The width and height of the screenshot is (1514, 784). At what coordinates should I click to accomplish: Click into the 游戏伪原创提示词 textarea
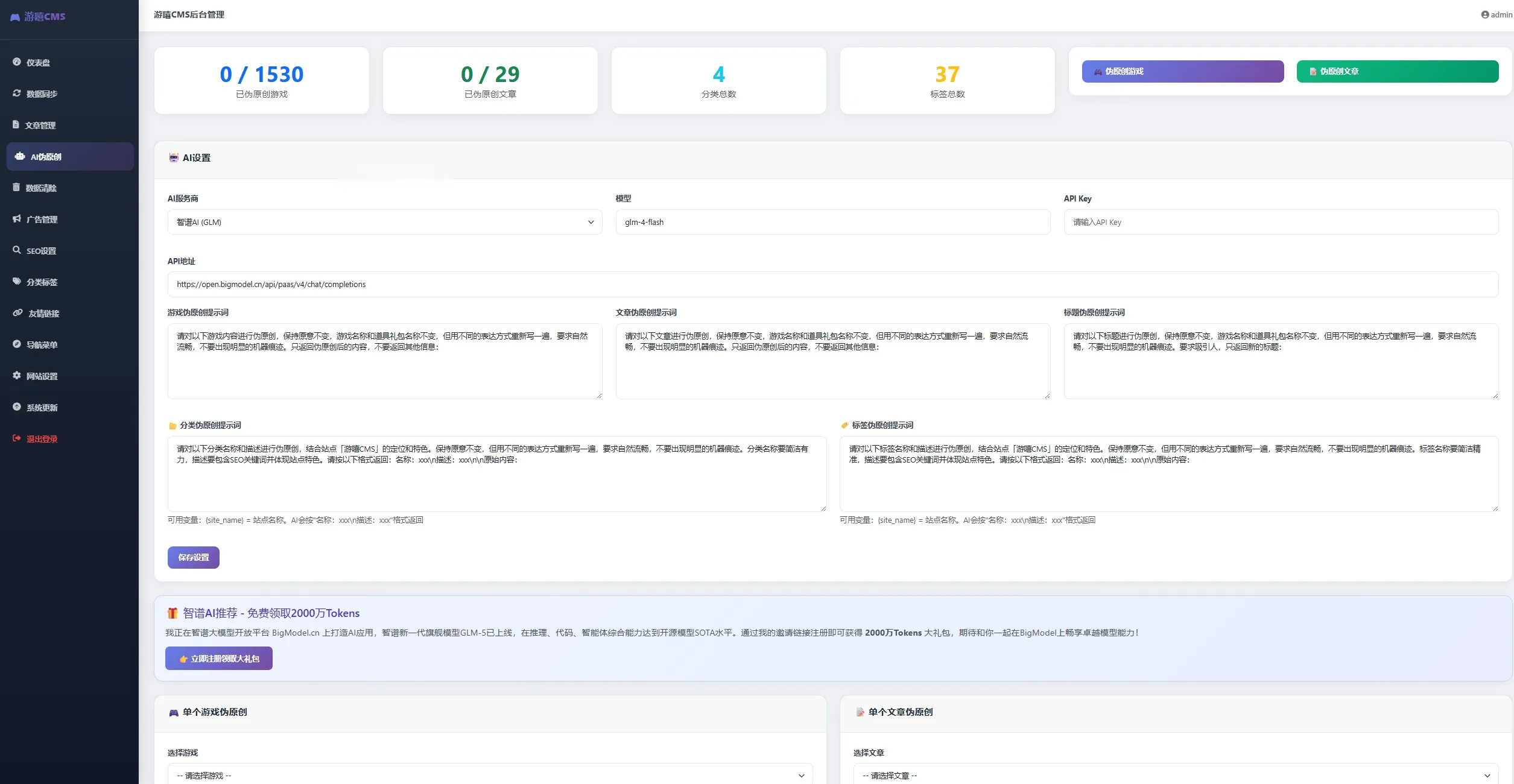(x=385, y=361)
